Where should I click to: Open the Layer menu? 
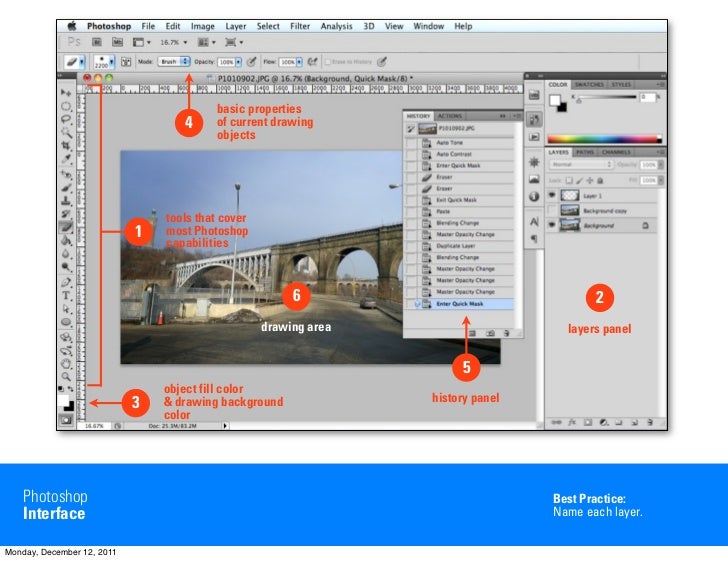(236, 26)
